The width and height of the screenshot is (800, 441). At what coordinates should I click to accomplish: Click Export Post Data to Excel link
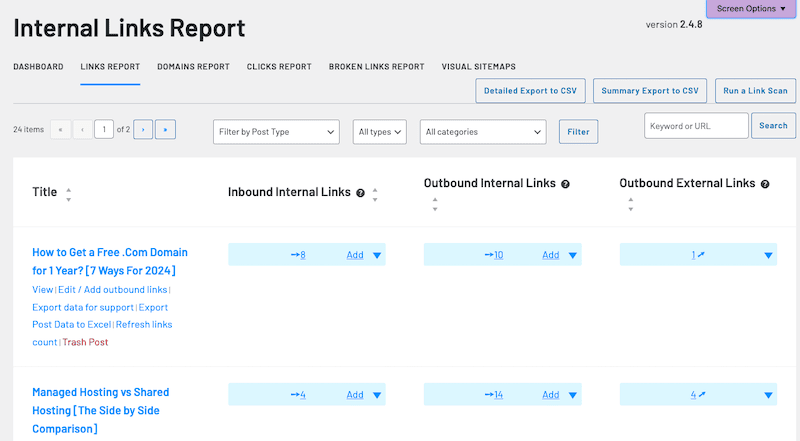point(100,316)
